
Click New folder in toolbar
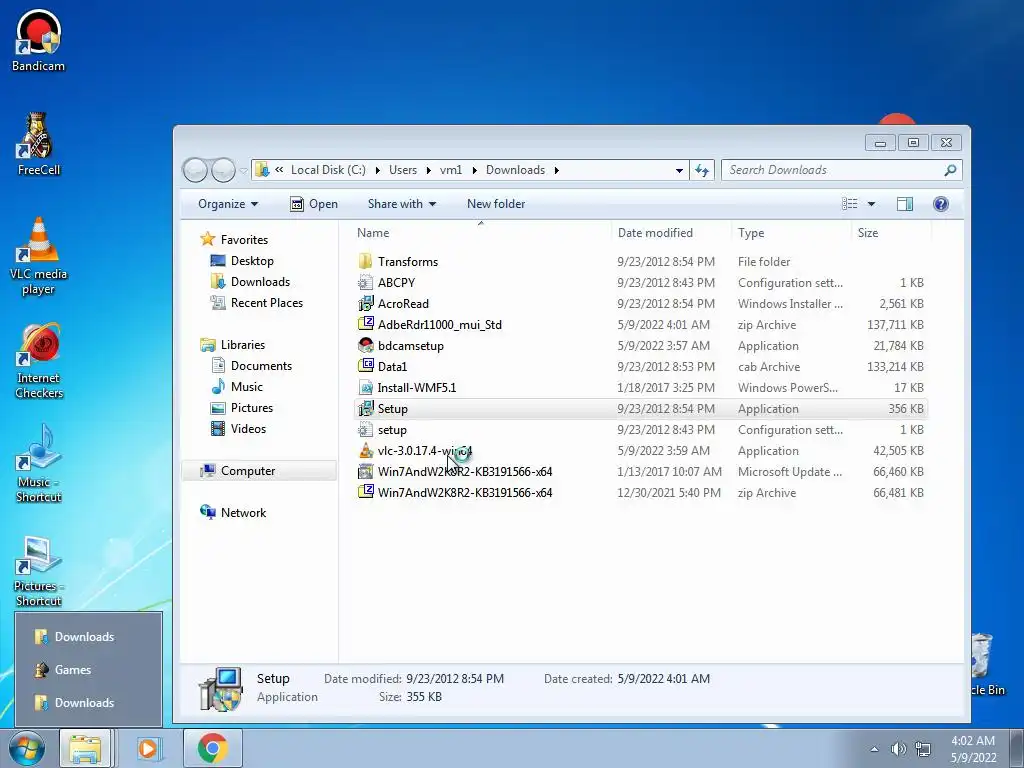[496, 204]
